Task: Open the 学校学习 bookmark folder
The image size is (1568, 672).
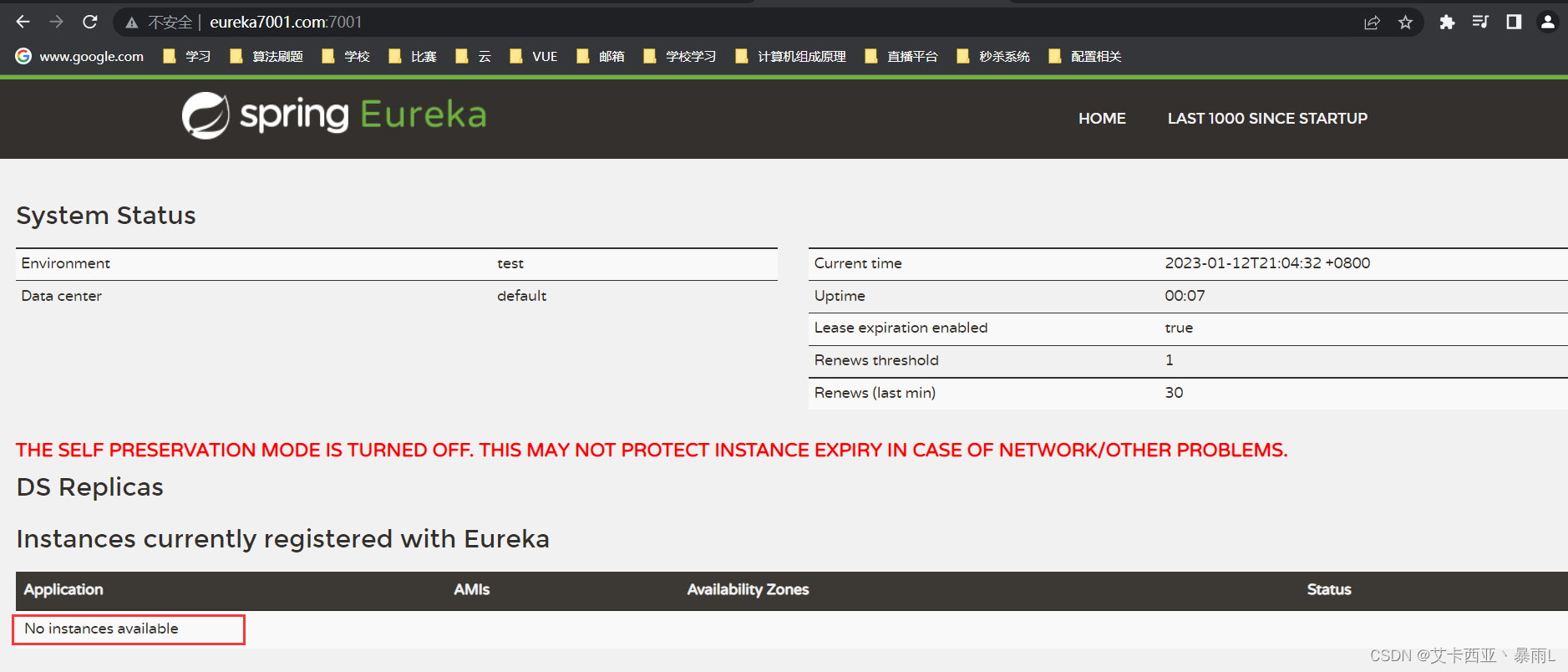Action: pyautogui.click(x=679, y=56)
